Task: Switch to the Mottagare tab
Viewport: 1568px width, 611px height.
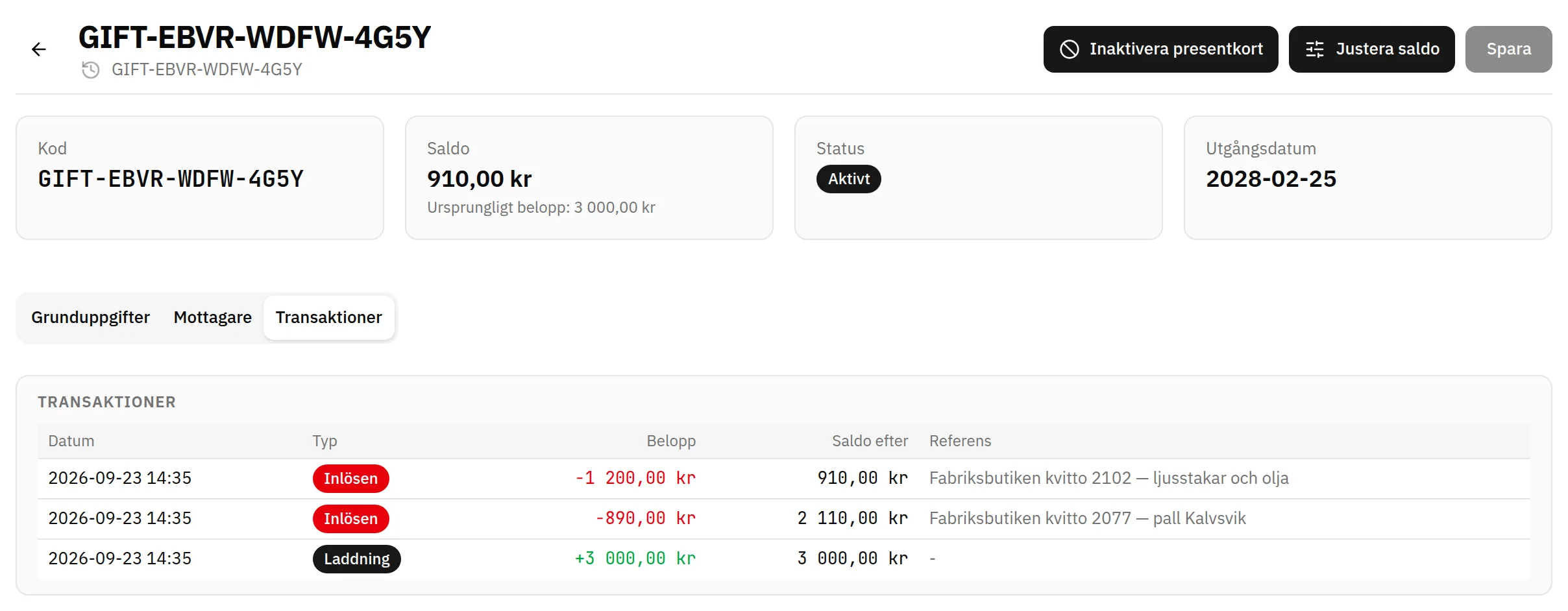Action: pos(212,317)
